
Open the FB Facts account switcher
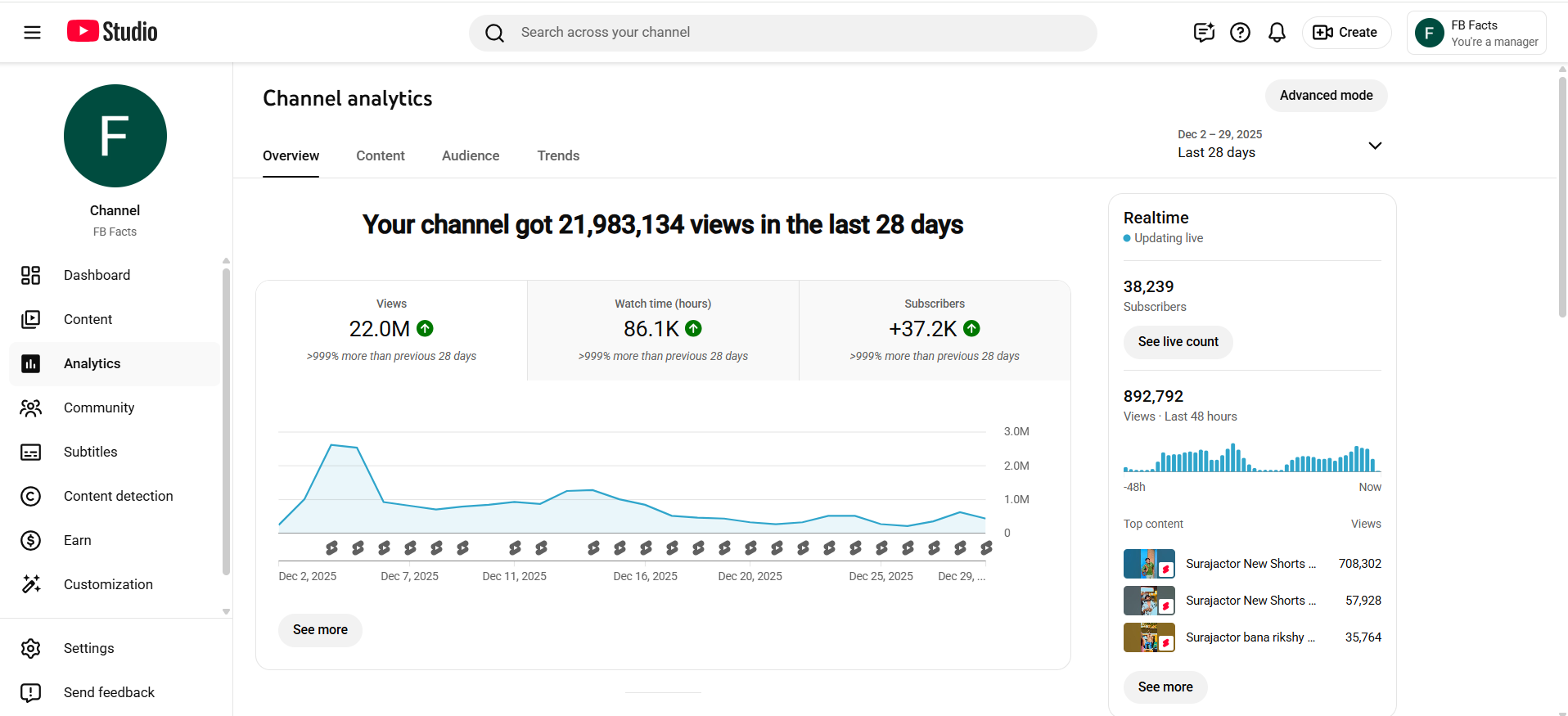[x=1476, y=33]
